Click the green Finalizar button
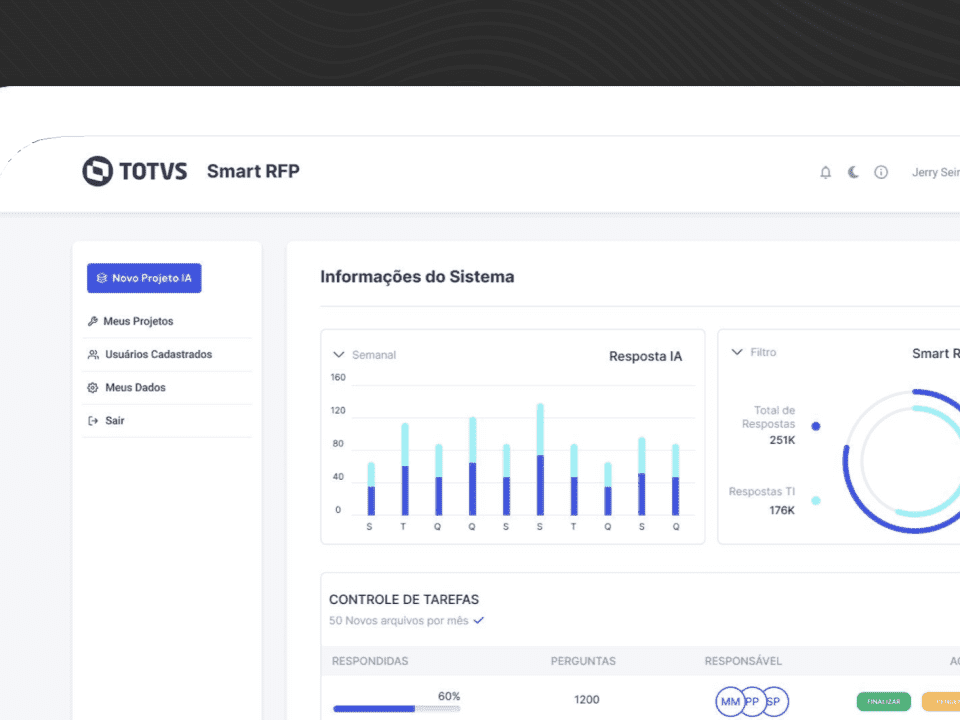This screenshot has width=960, height=720. [x=883, y=702]
